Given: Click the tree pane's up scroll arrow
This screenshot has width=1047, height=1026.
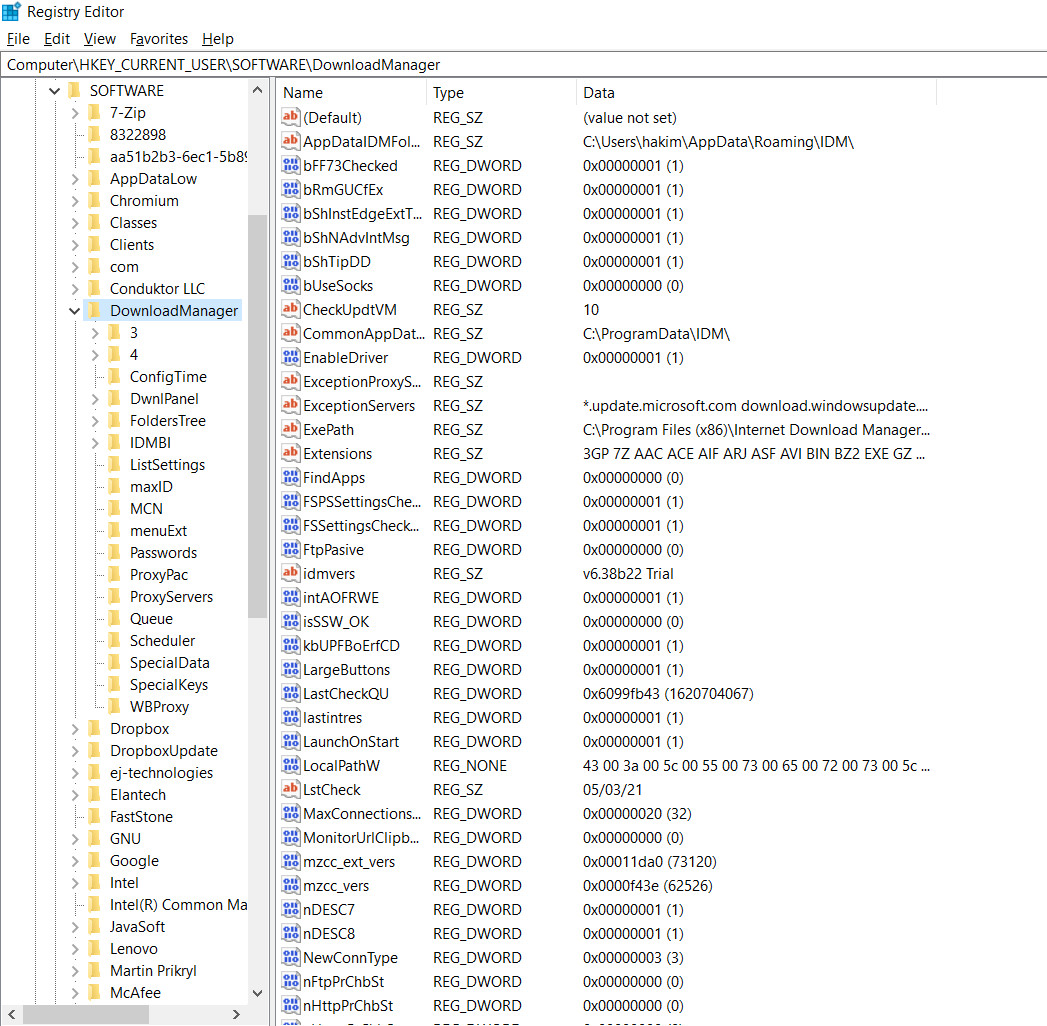Looking at the screenshot, I should point(258,89).
